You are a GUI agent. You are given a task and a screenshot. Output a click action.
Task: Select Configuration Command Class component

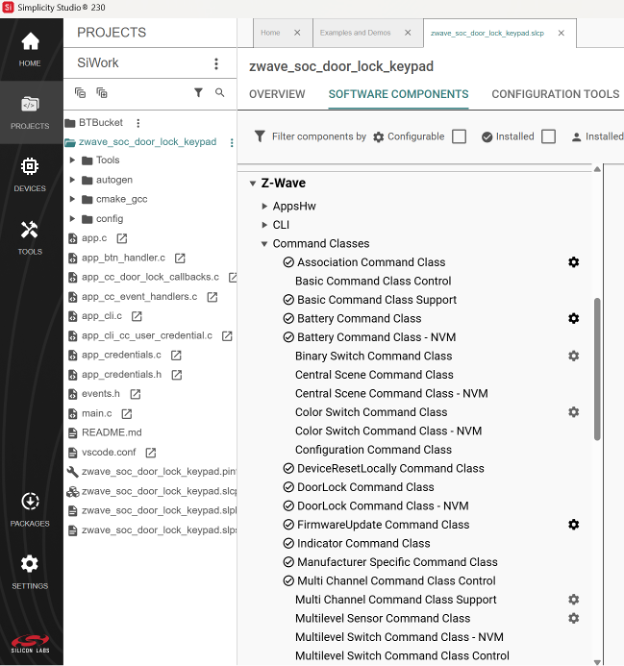(373, 450)
